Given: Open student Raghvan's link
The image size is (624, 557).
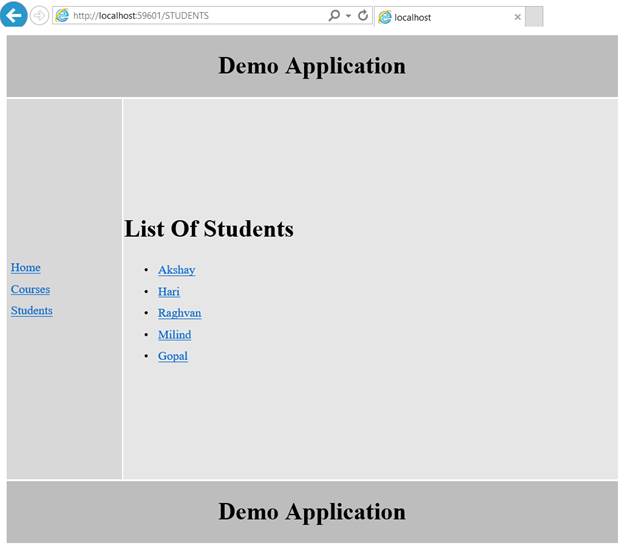Looking at the screenshot, I should pyautogui.click(x=179, y=313).
